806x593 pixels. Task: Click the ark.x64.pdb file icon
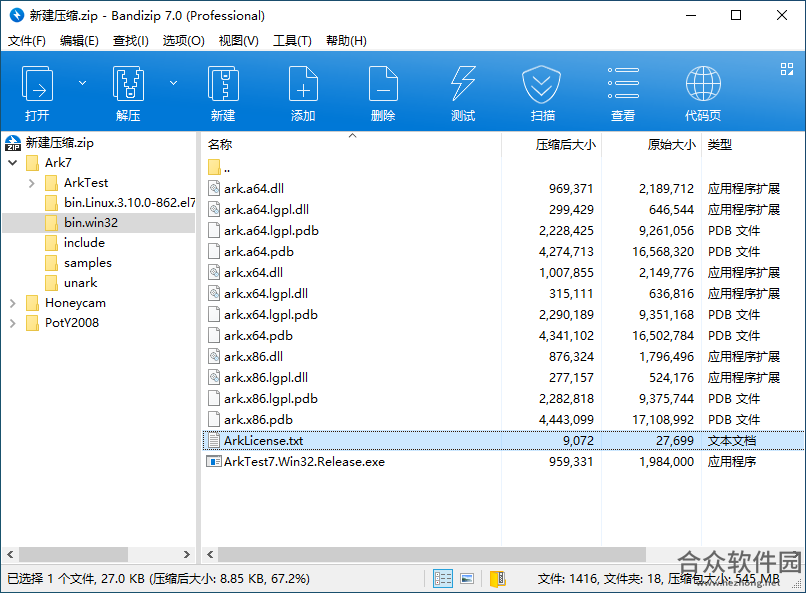pyautogui.click(x=214, y=335)
